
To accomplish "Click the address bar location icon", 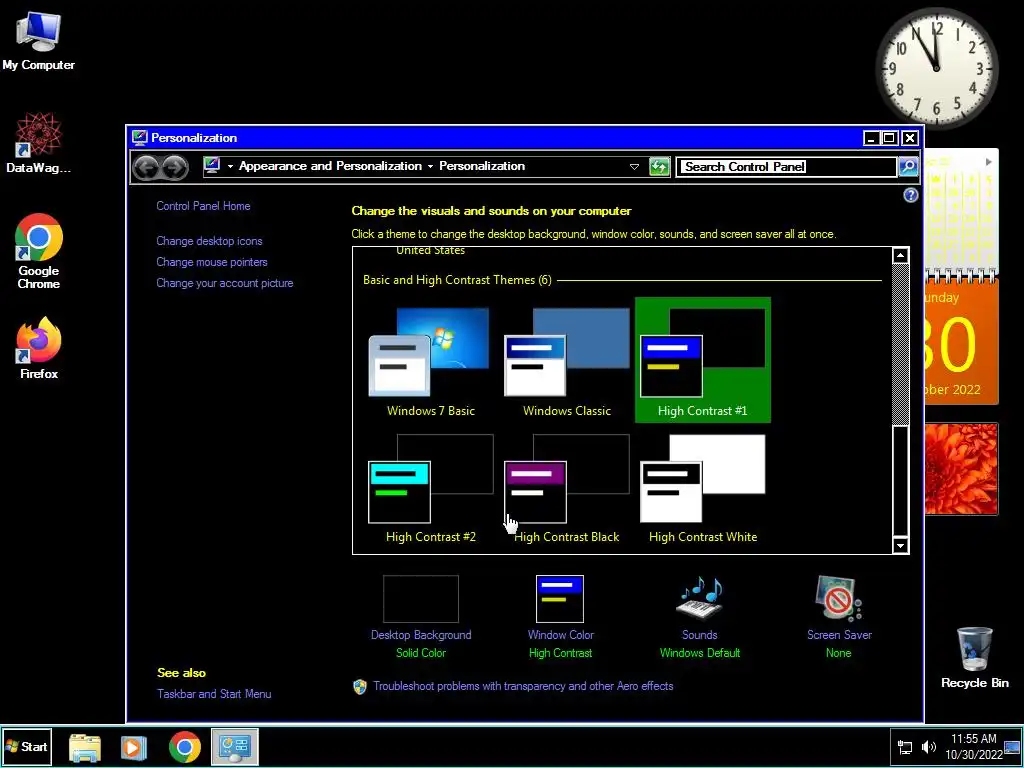I will pyautogui.click(x=212, y=166).
